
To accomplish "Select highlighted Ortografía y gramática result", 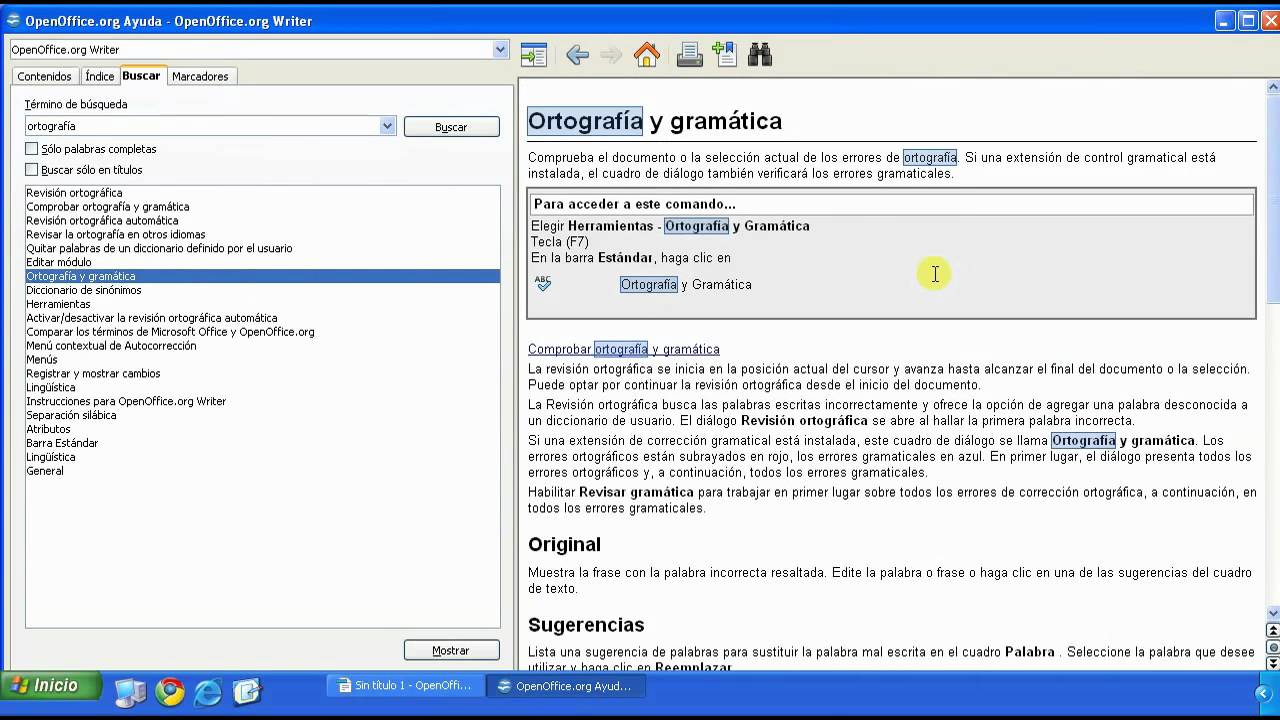I will pyautogui.click(x=262, y=276).
